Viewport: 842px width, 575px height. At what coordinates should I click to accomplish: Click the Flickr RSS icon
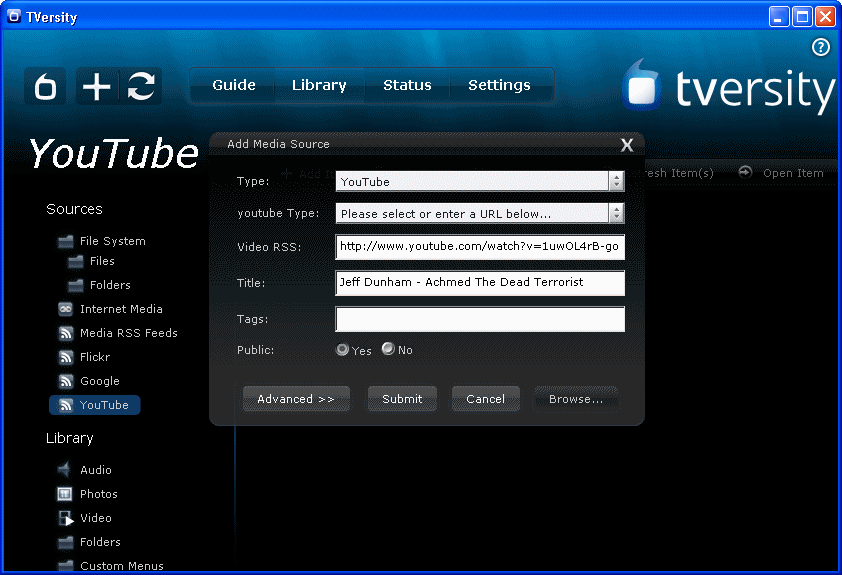tap(66, 357)
